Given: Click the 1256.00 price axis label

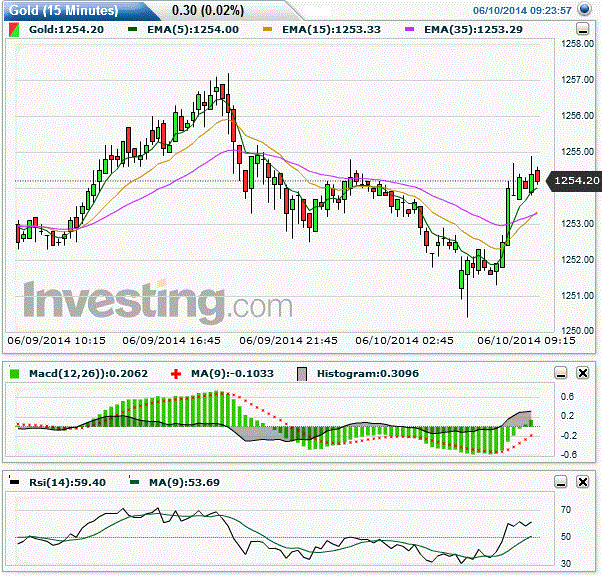Looking at the screenshot, I should pyautogui.click(x=577, y=116).
